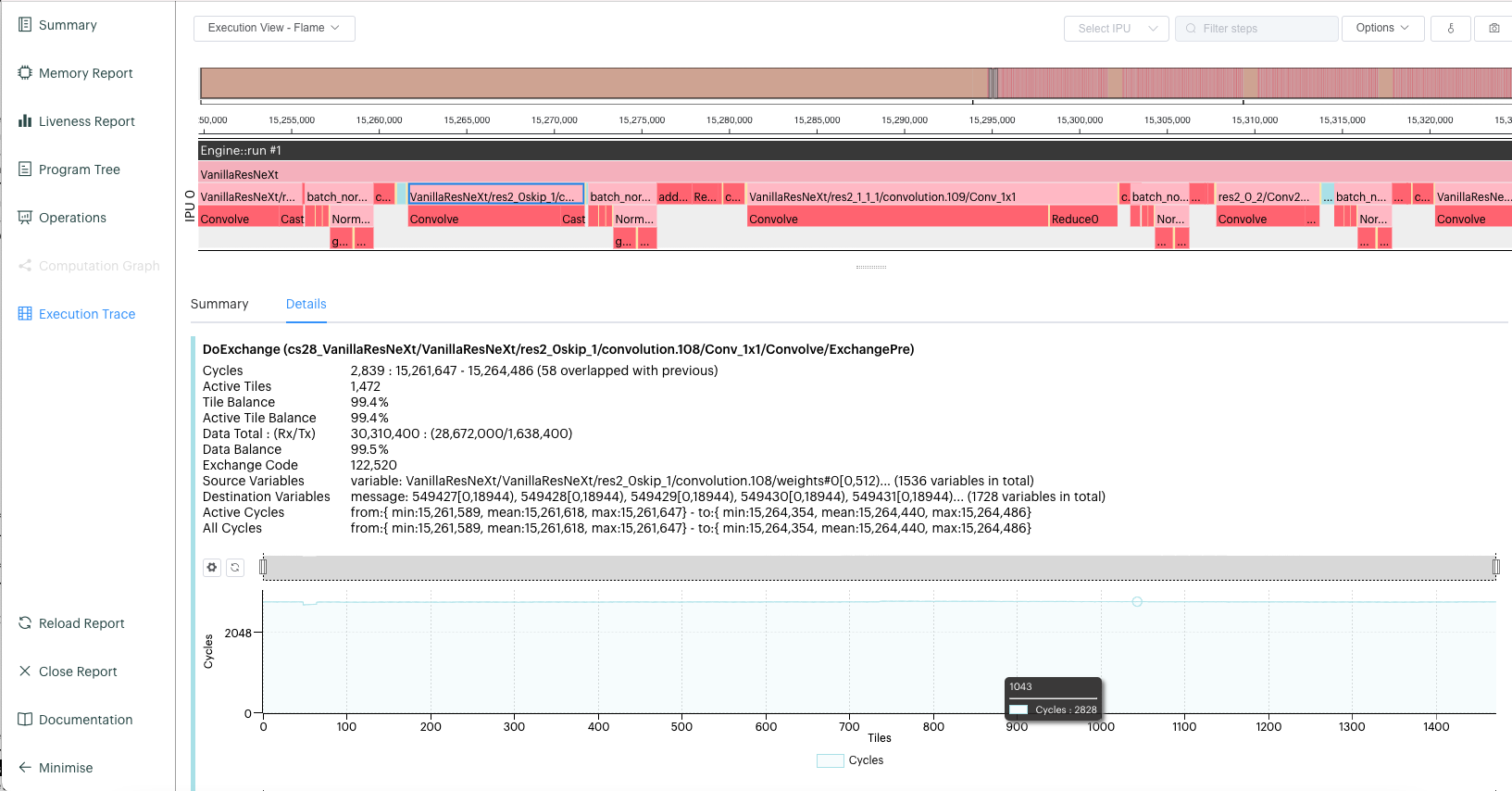Expand the Options menu
This screenshot has width=1512, height=791.
(x=1381, y=29)
